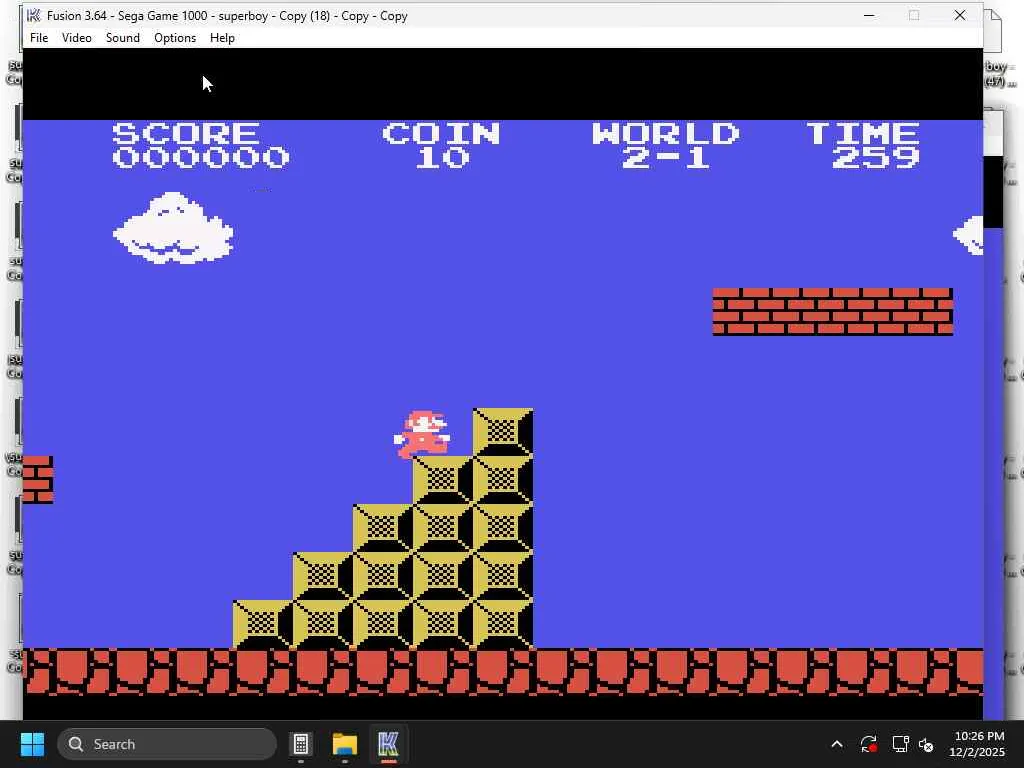Click the red Mario character sprite

(x=422, y=435)
